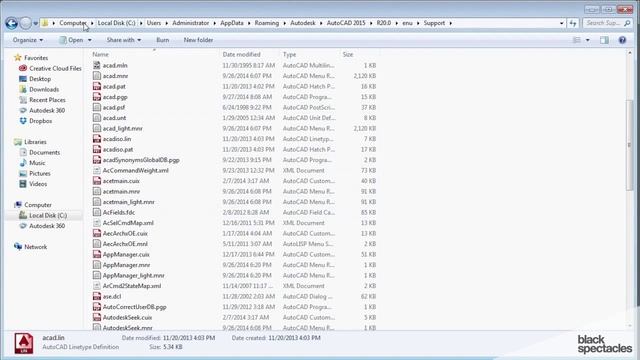Select the acad.mnr file
The image size is (640, 360).
pos(115,76)
